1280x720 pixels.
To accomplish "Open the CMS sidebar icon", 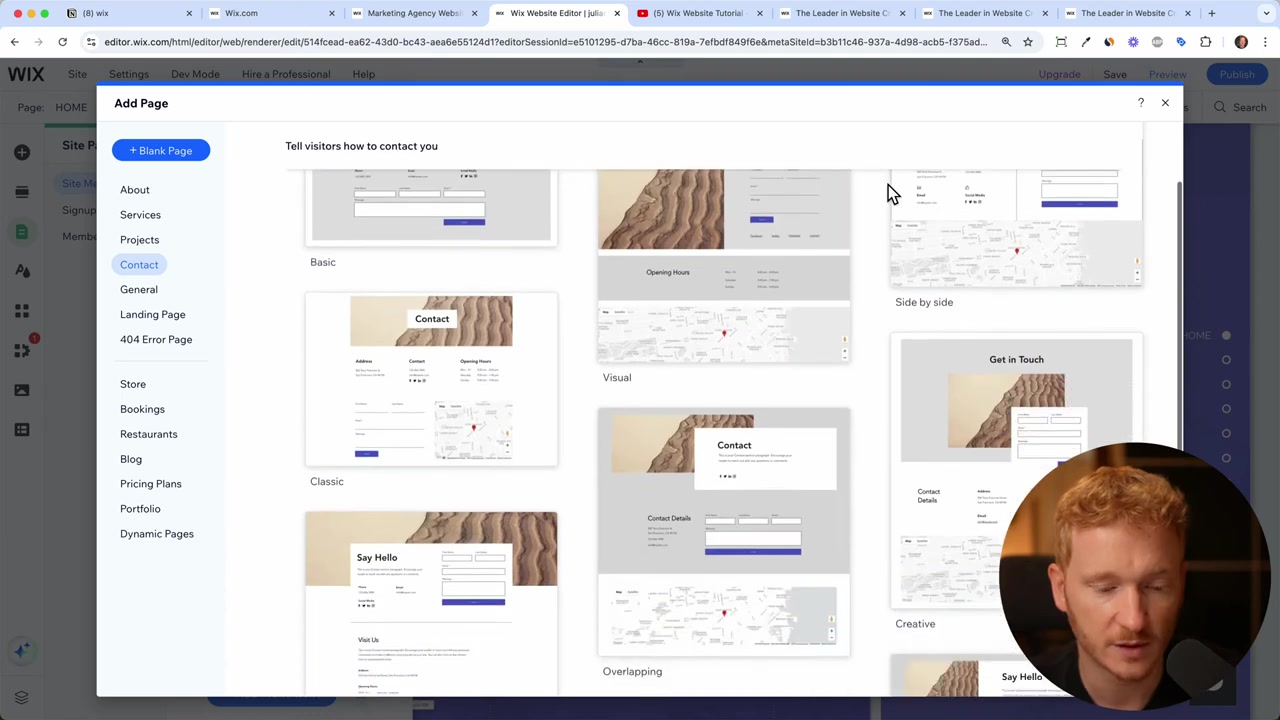I will tap(22, 430).
